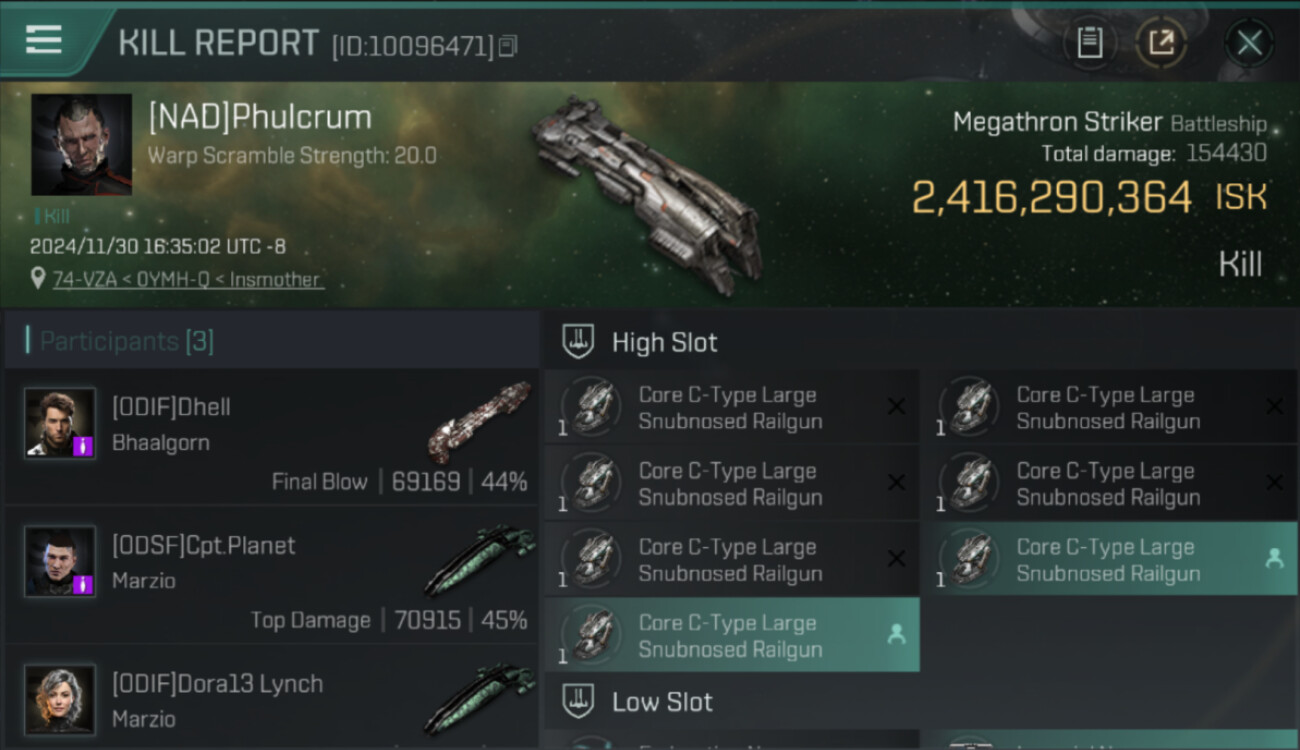Viewport: 1300px width, 750px height.
Task: Close the kill report window
Action: click(x=1249, y=43)
